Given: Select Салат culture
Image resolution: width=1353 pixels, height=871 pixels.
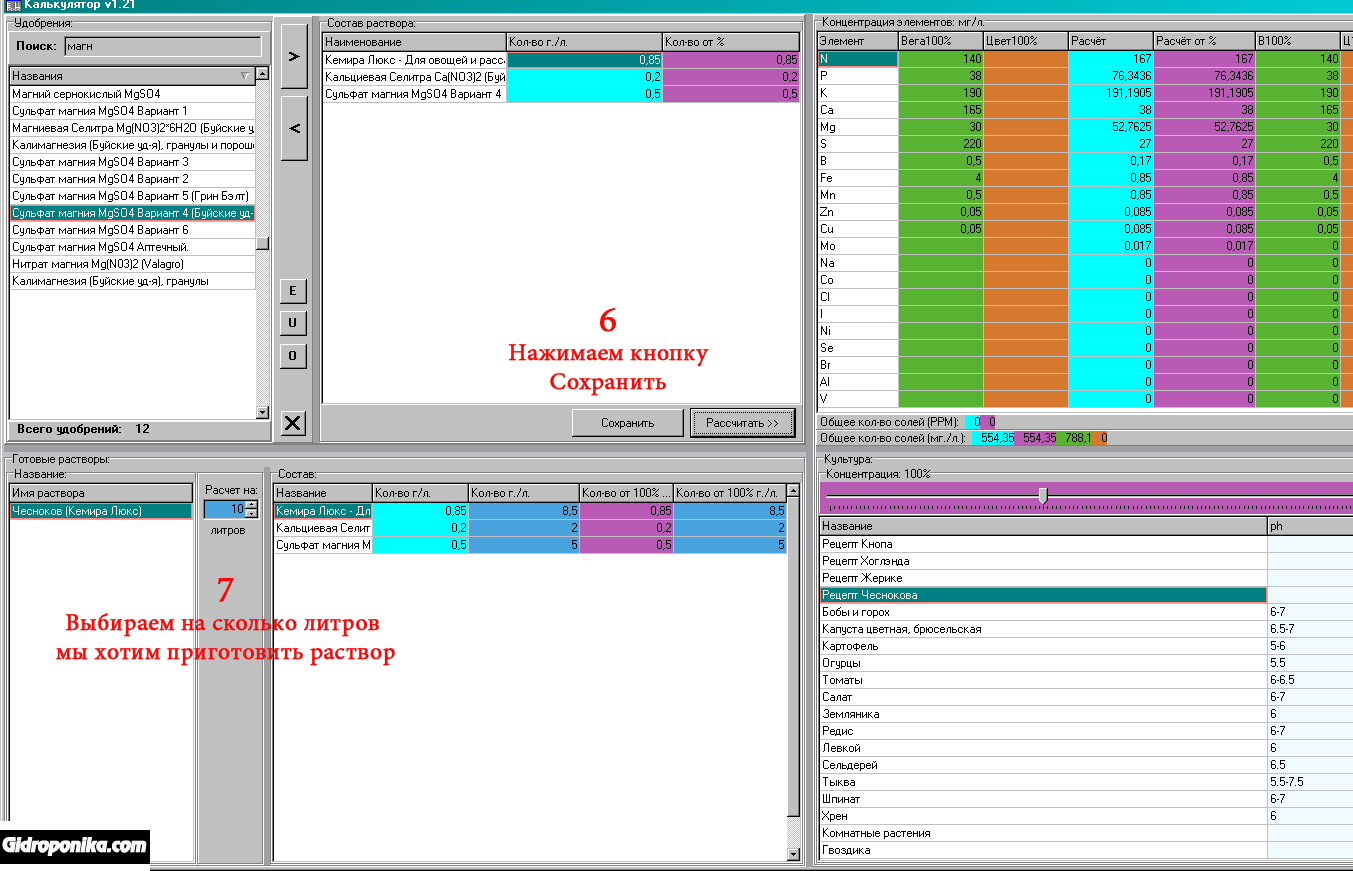Looking at the screenshot, I should pyautogui.click(x=1043, y=697).
